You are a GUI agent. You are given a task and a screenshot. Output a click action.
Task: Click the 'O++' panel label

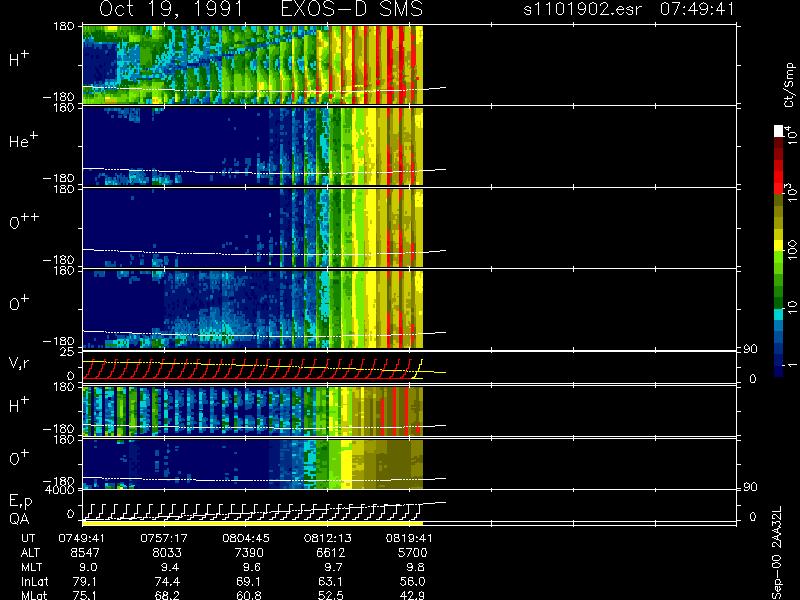[x=24, y=221]
